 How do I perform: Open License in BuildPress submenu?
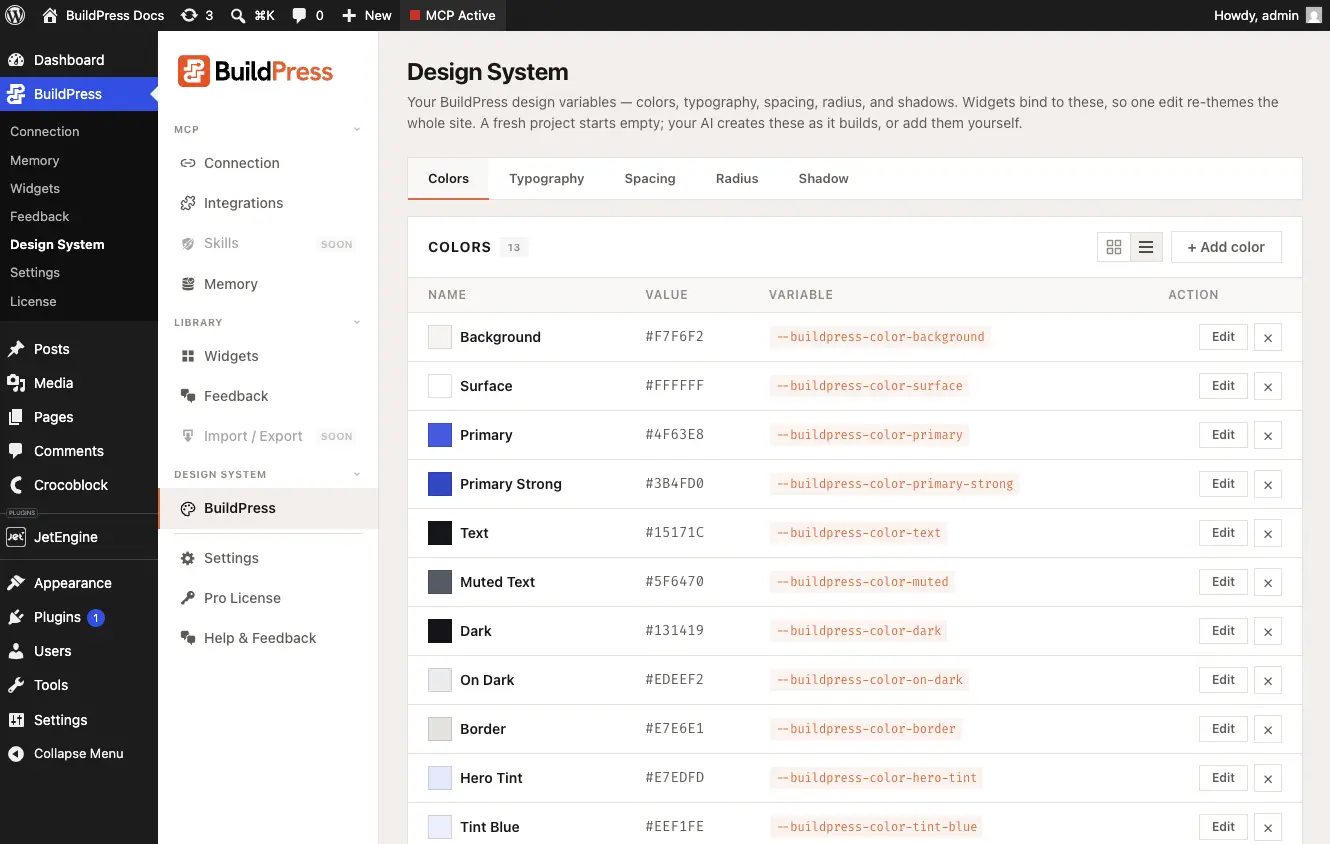point(33,301)
